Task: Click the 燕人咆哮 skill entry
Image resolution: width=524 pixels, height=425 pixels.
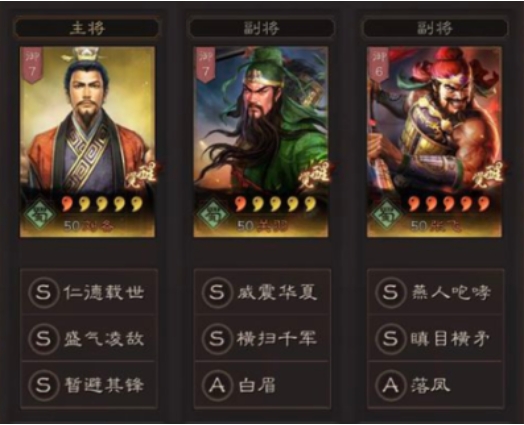Action: point(436,292)
